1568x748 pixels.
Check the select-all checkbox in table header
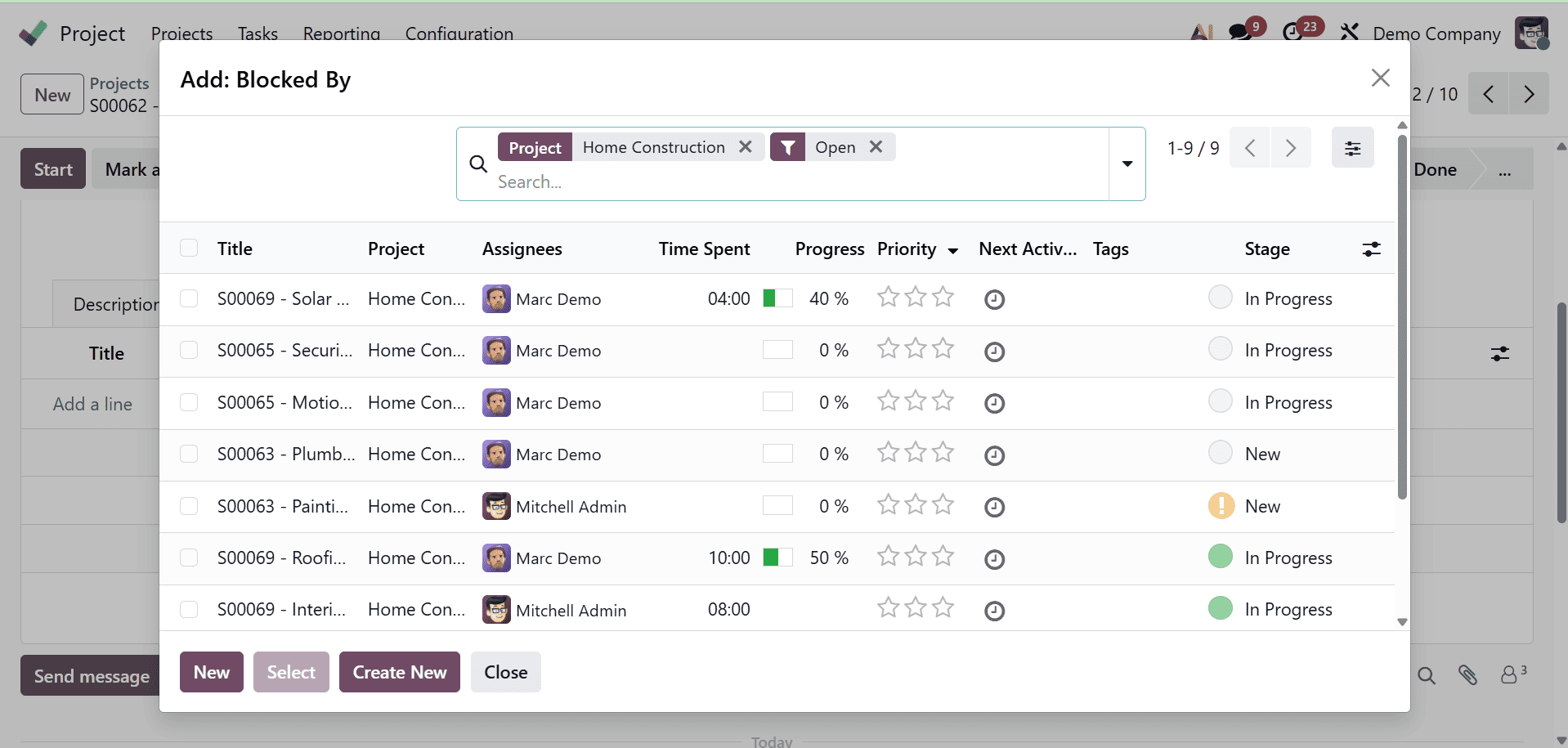pyautogui.click(x=188, y=248)
